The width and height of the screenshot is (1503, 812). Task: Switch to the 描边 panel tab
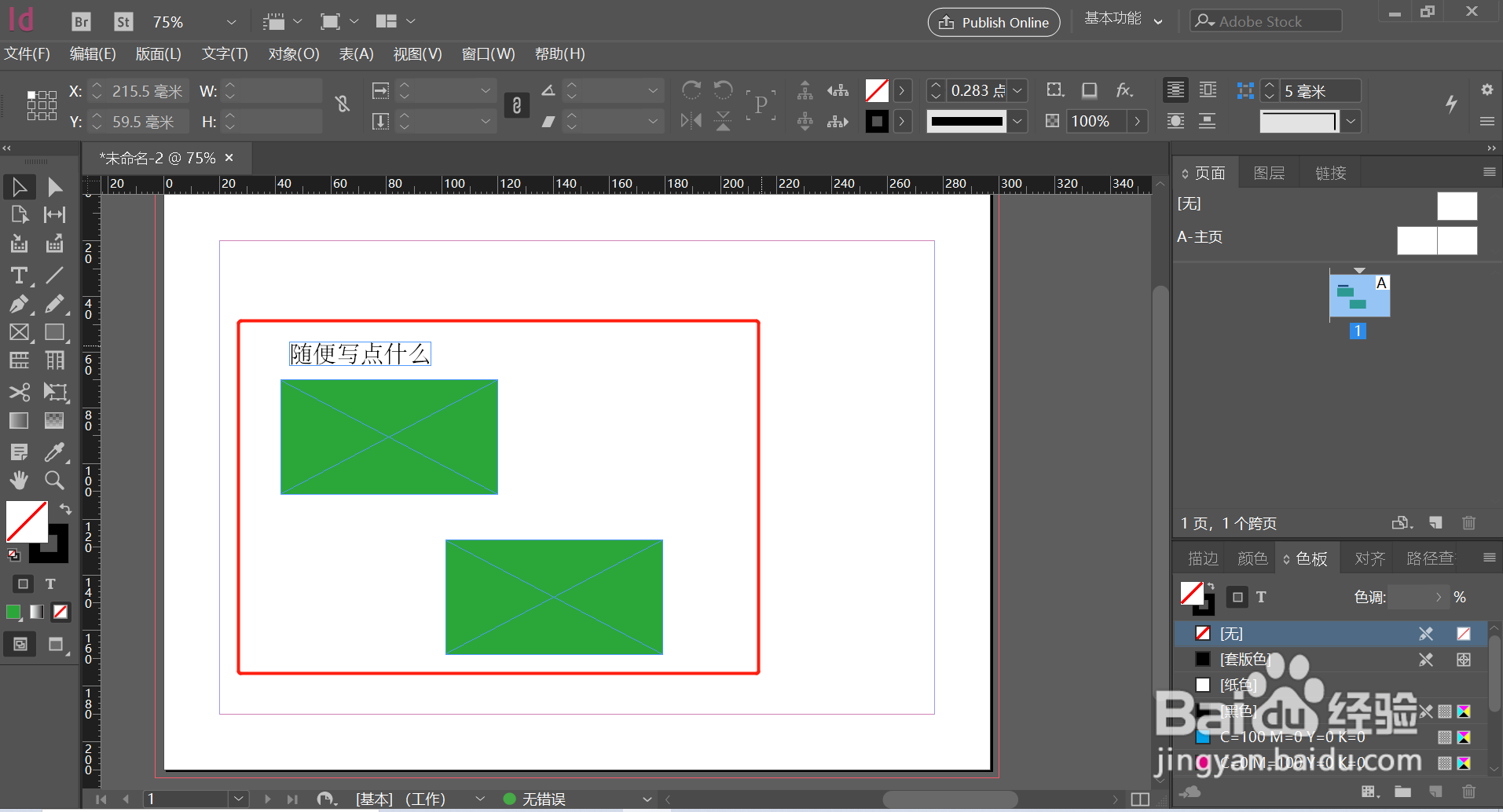(x=1203, y=558)
